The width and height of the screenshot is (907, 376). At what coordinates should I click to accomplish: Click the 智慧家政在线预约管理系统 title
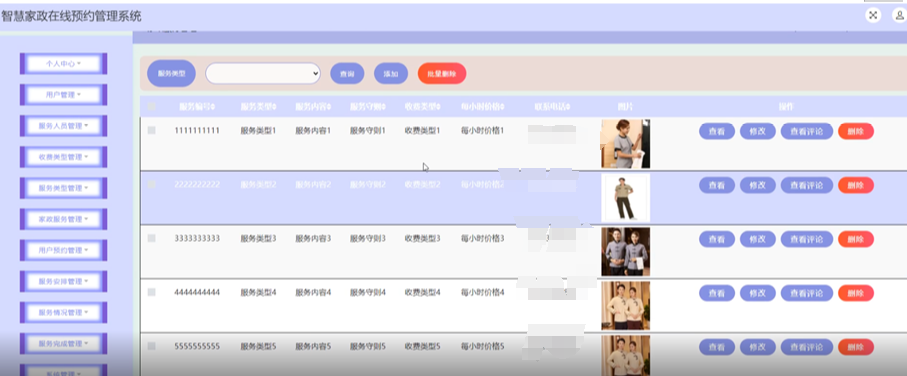(71, 16)
